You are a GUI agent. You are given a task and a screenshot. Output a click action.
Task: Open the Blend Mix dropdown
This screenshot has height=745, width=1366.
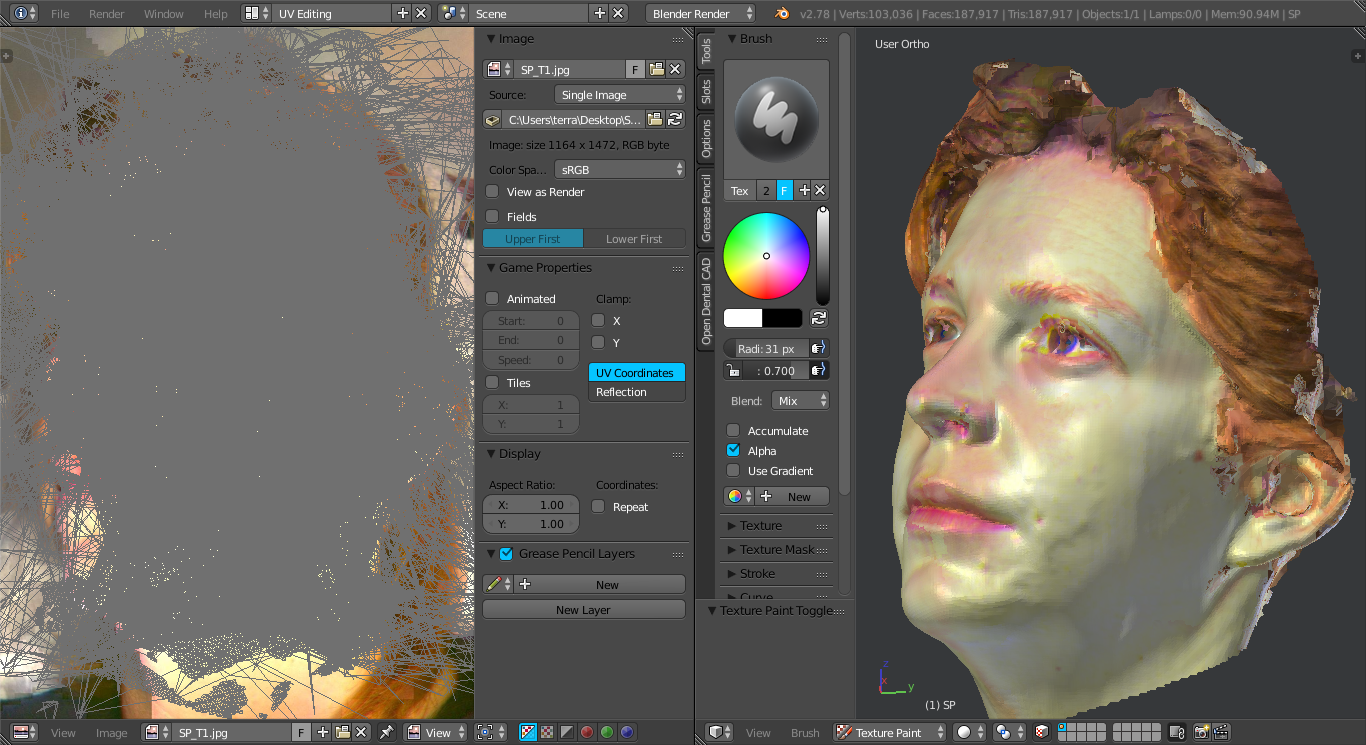coord(801,400)
